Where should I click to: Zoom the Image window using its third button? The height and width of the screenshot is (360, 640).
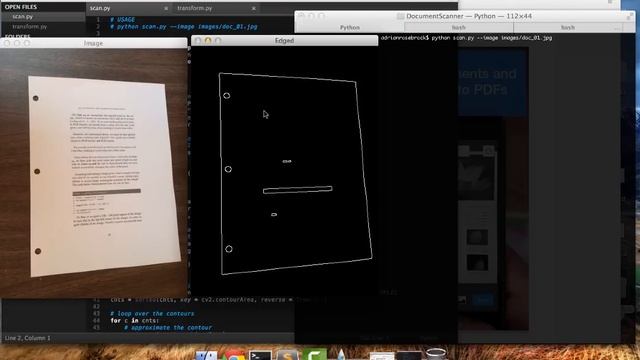pos(27,43)
